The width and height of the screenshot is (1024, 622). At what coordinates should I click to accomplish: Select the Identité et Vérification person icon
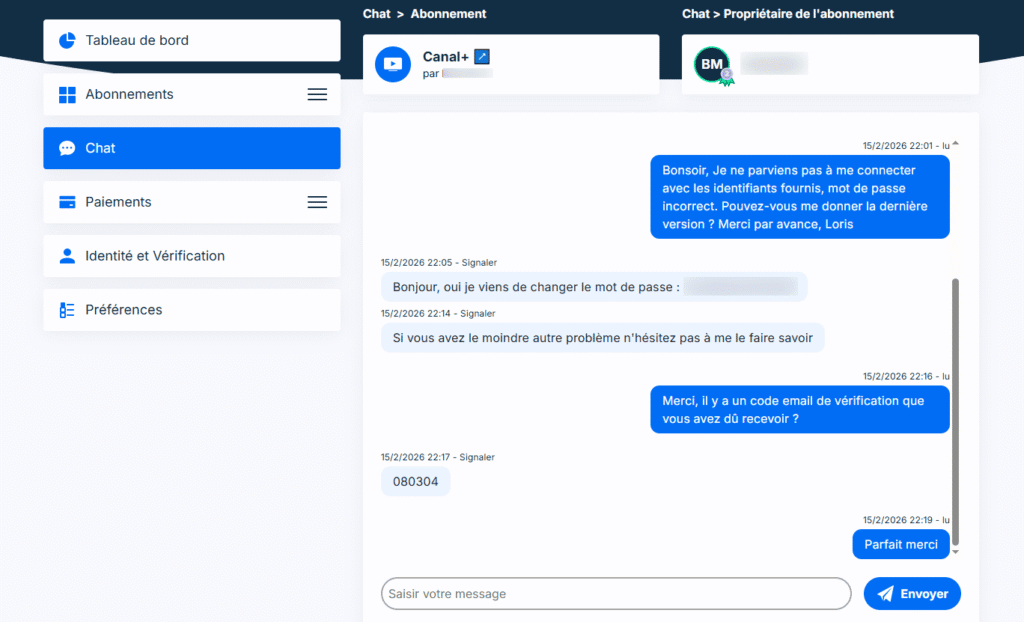66,255
